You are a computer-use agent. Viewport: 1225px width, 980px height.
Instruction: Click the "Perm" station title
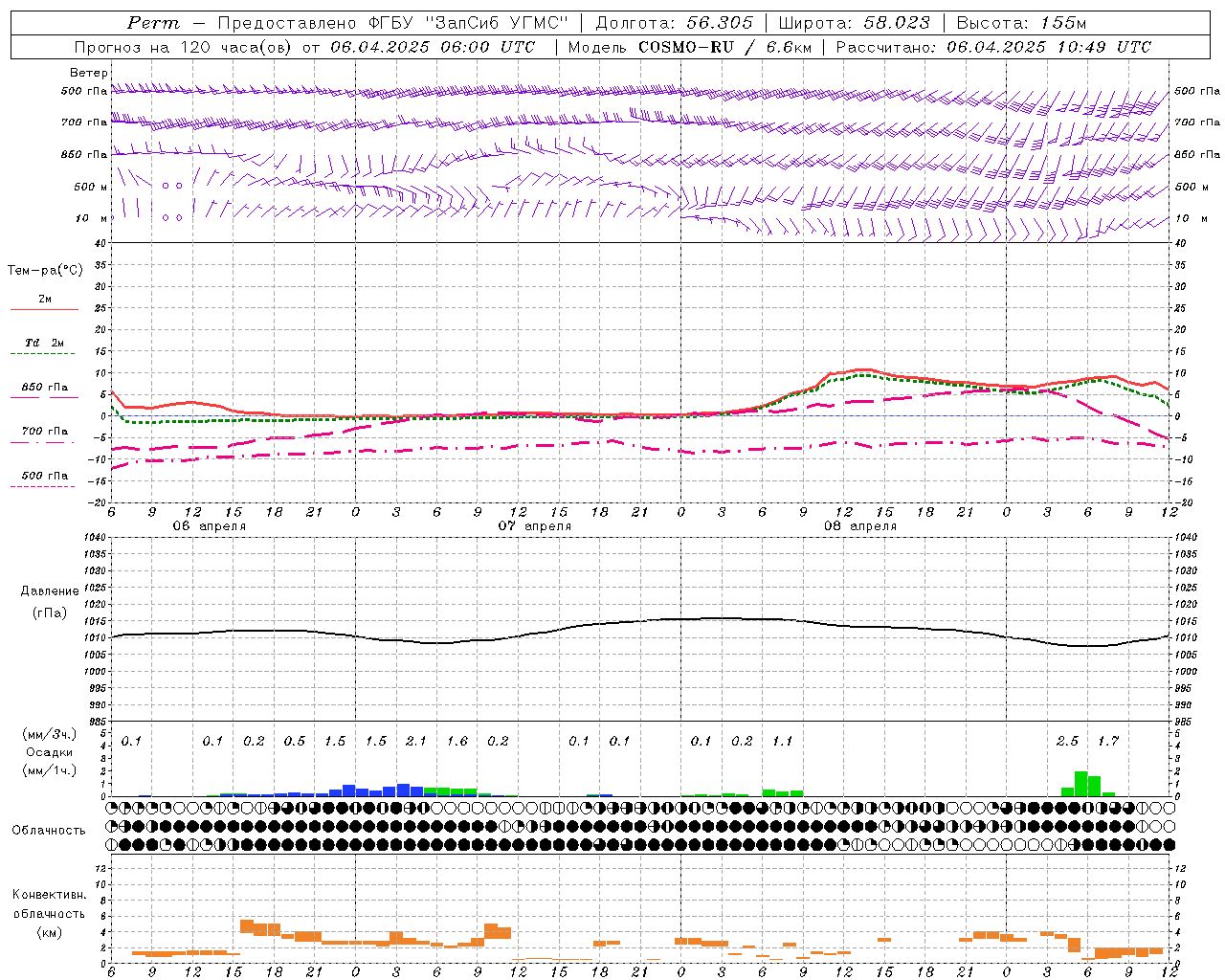pyautogui.click(x=153, y=23)
